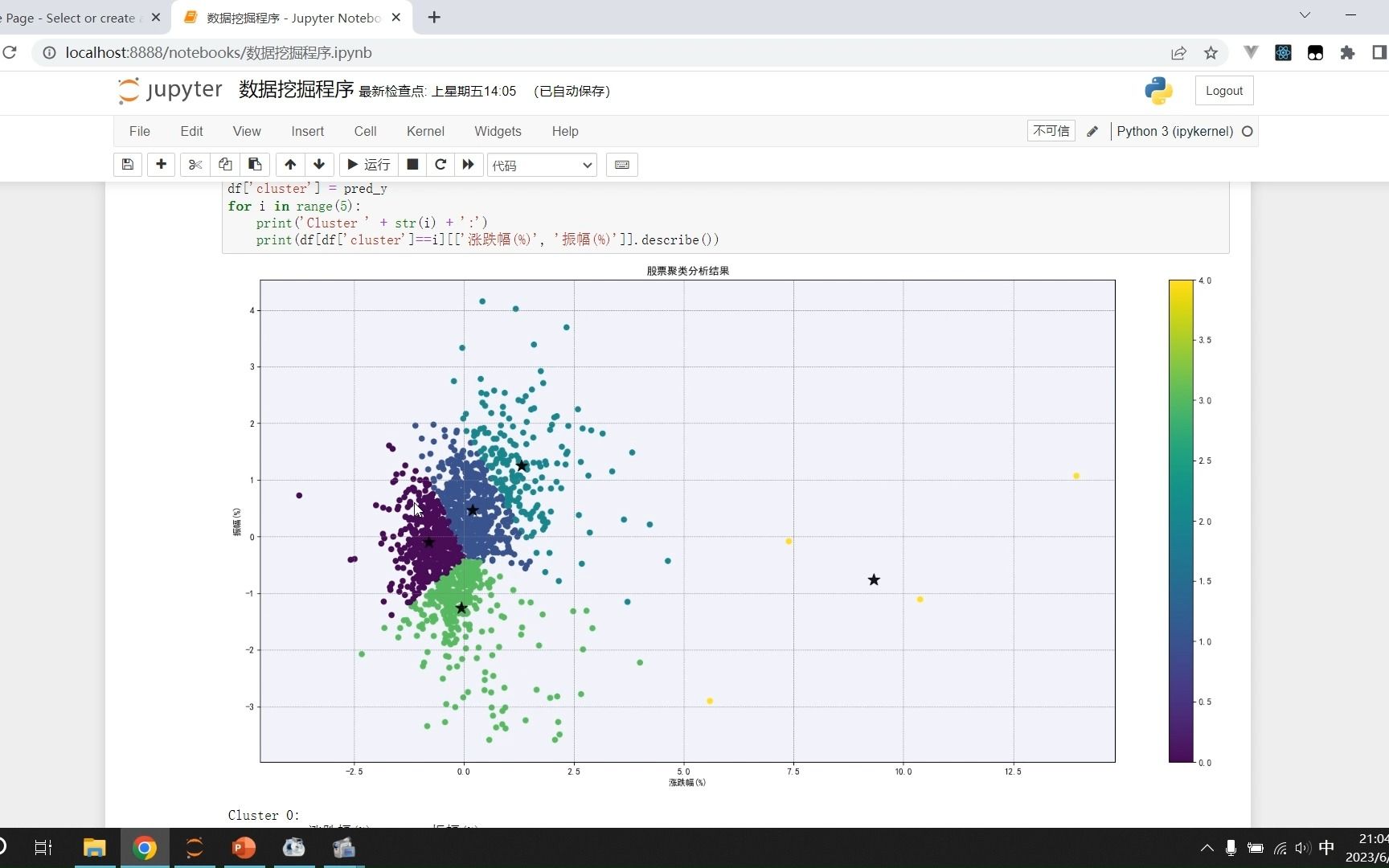The width and height of the screenshot is (1389, 868).
Task: Open the Help menu
Action: pos(565,131)
